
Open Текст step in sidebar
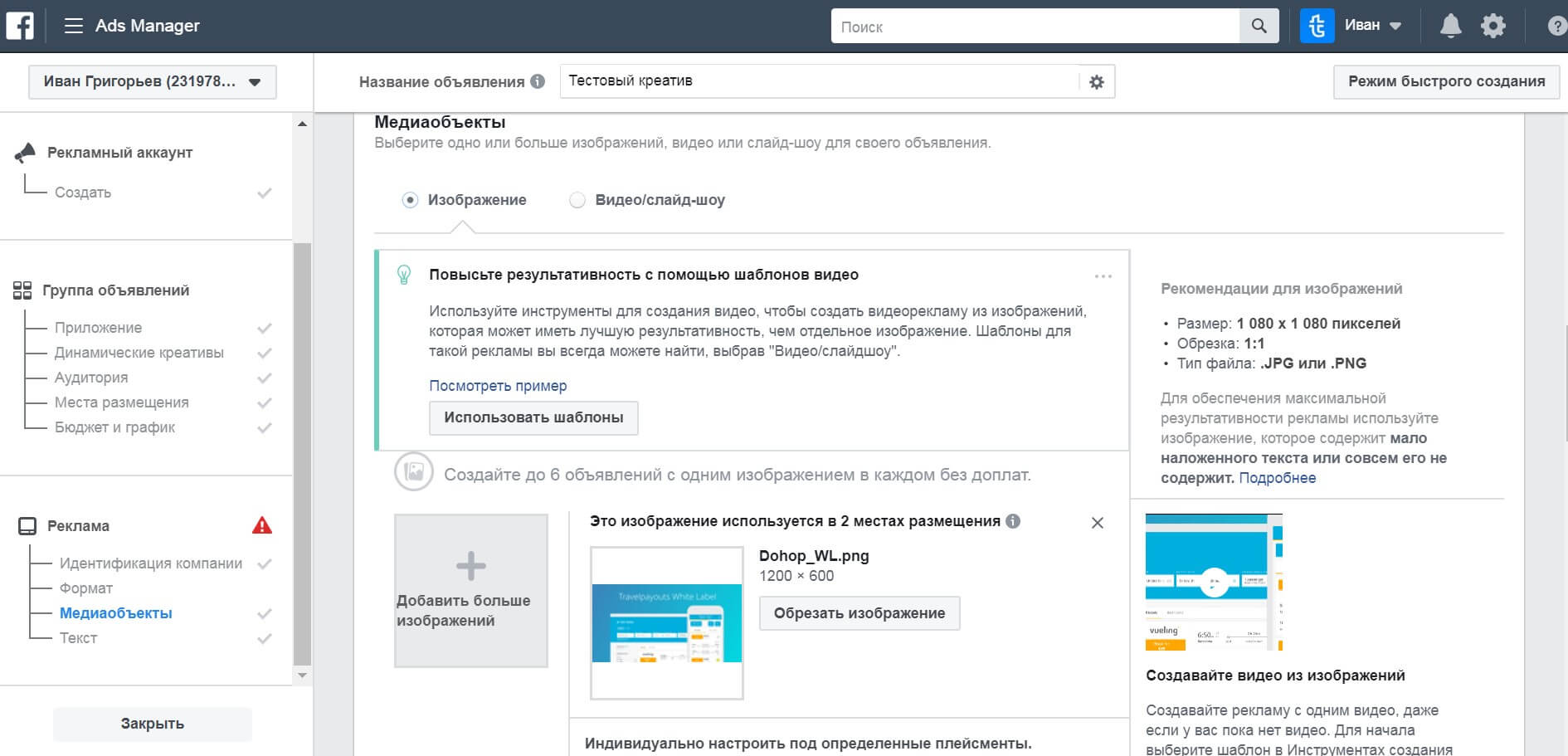[x=78, y=638]
